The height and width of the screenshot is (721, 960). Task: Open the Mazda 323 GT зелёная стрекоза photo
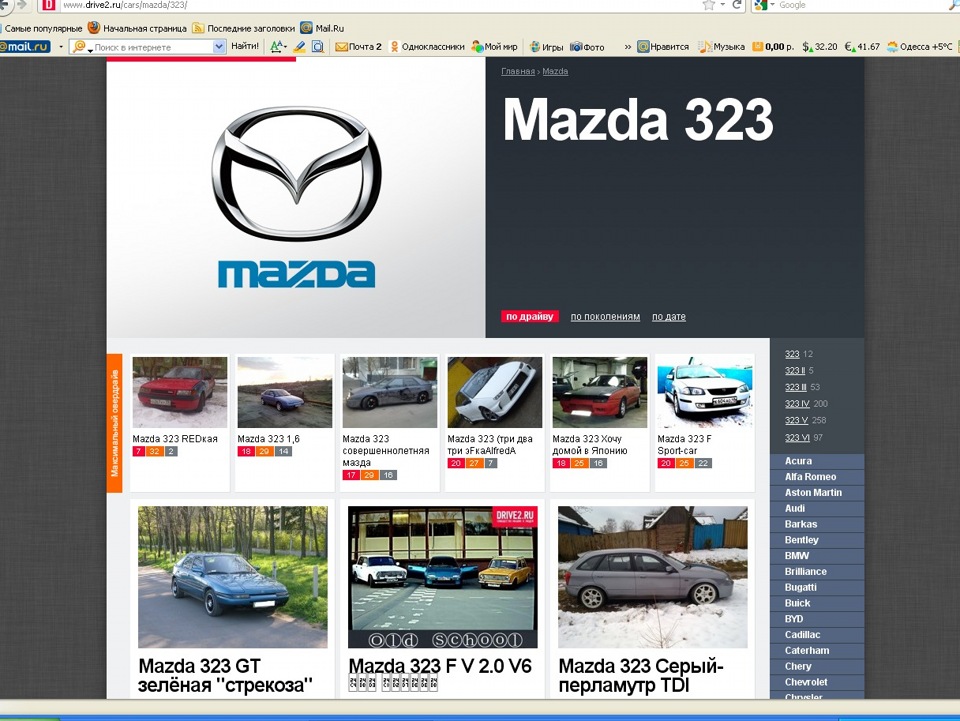coord(233,577)
